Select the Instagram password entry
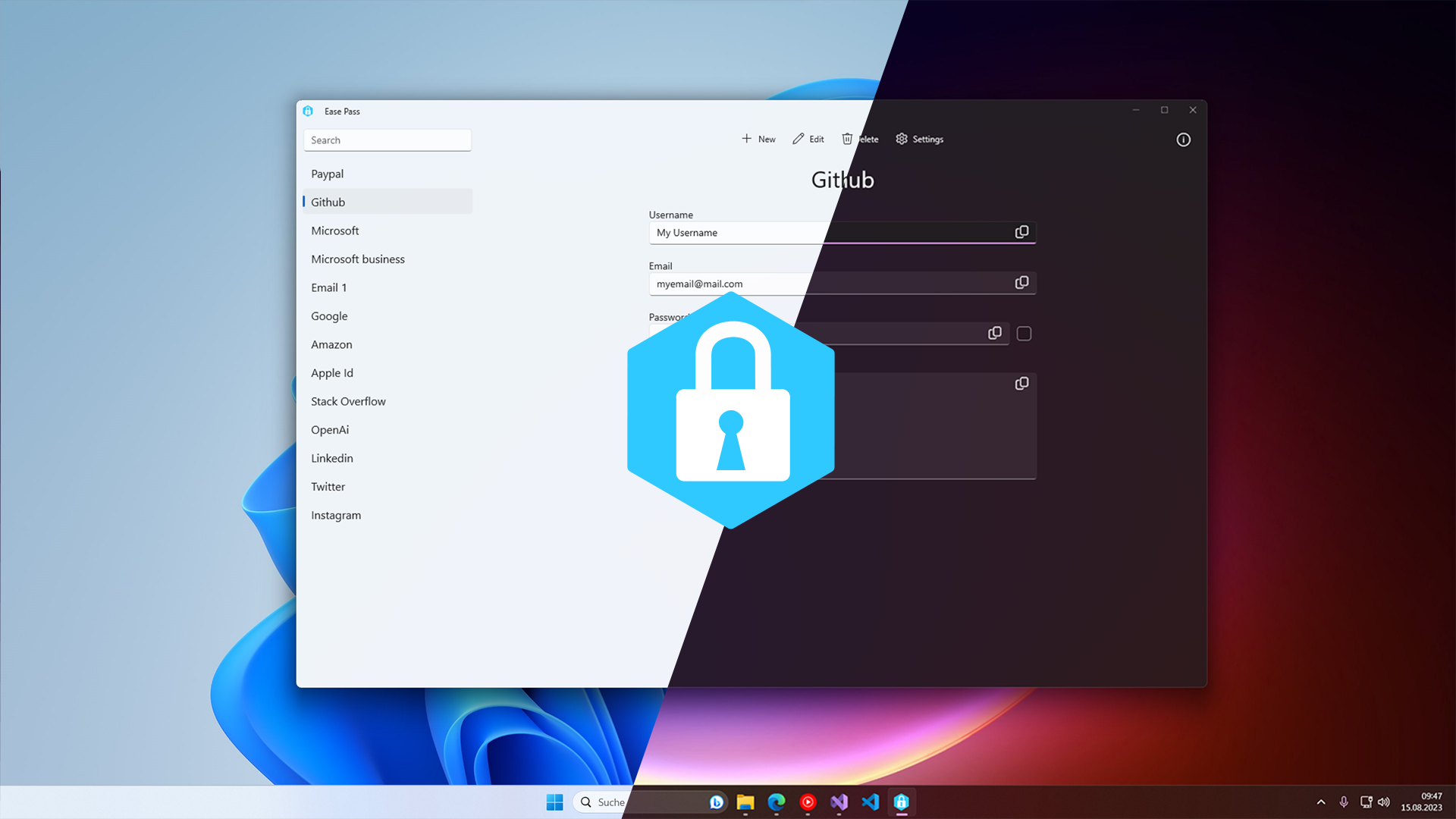Image resolution: width=1456 pixels, height=819 pixels. click(335, 516)
